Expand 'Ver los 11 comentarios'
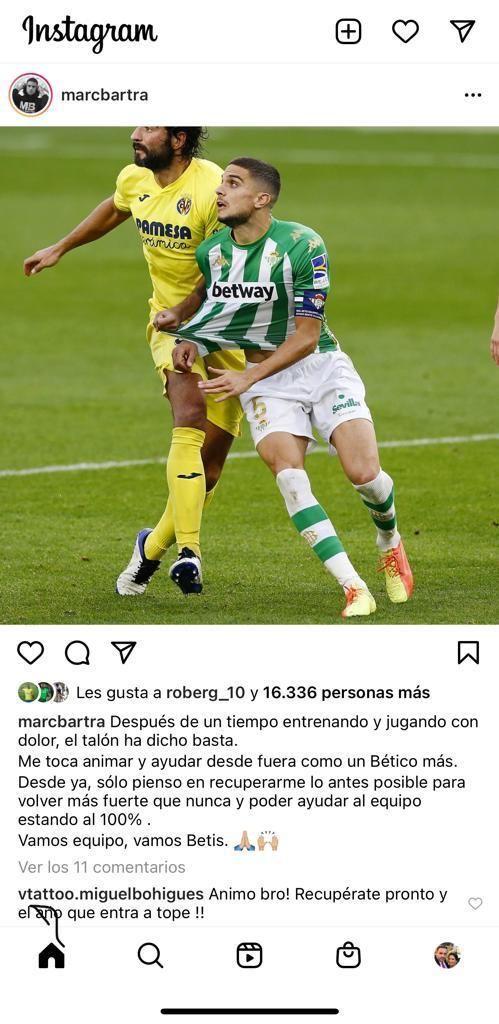Screen dimensions: 499x1024 [x=102, y=867]
